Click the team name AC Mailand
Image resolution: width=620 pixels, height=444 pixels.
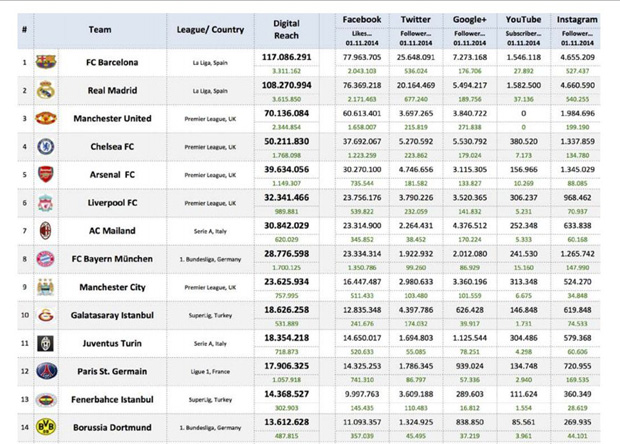pos(112,231)
